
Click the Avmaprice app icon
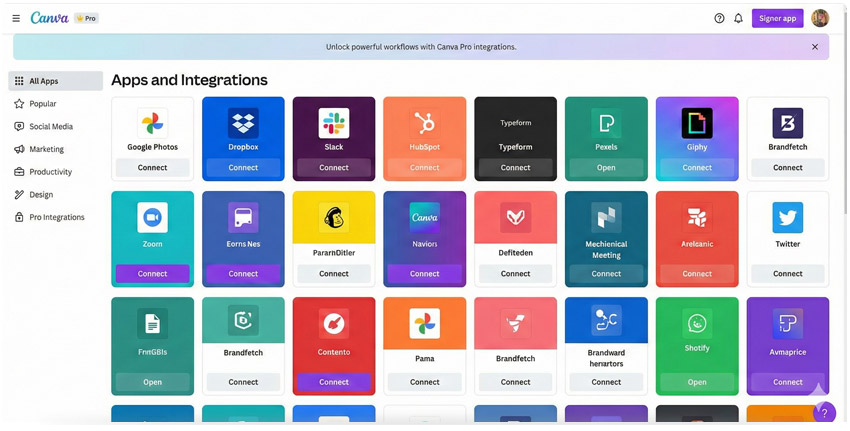click(788, 324)
